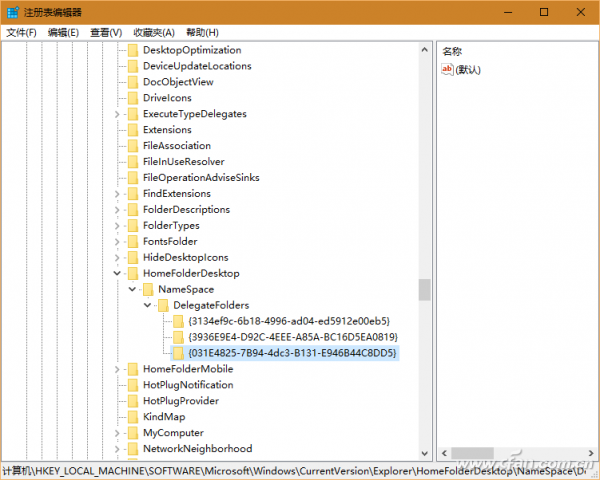Click the FolderTypes folder icon
This screenshot has width=600, height=480.
coord(133,225)
